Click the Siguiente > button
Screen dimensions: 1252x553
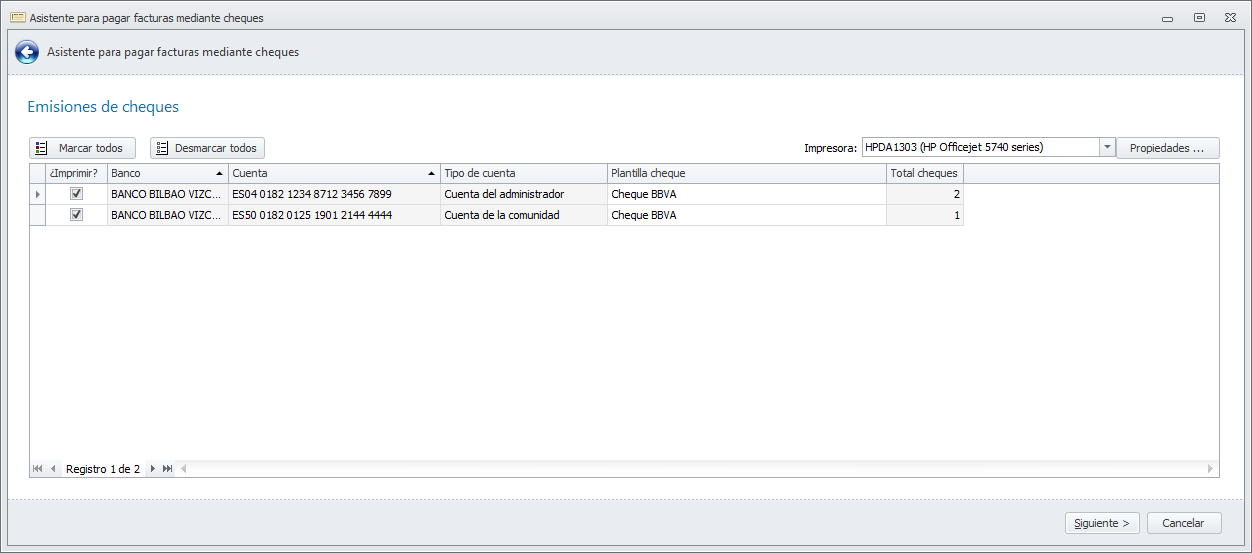(1101, 523)
